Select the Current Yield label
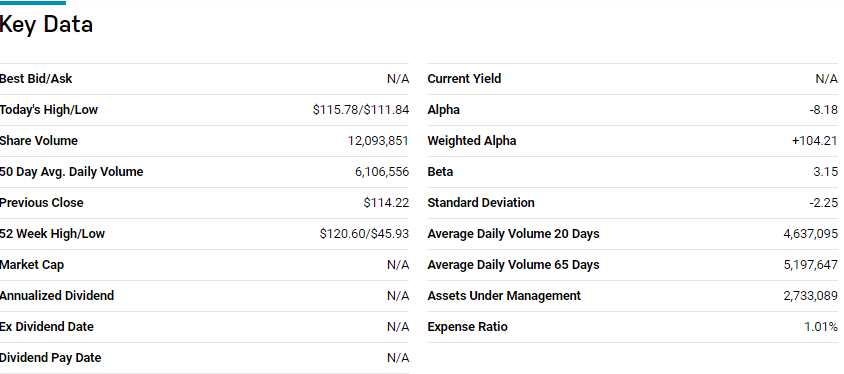The image size is (844, 374). pyautogui.click(x=464, y=79)
